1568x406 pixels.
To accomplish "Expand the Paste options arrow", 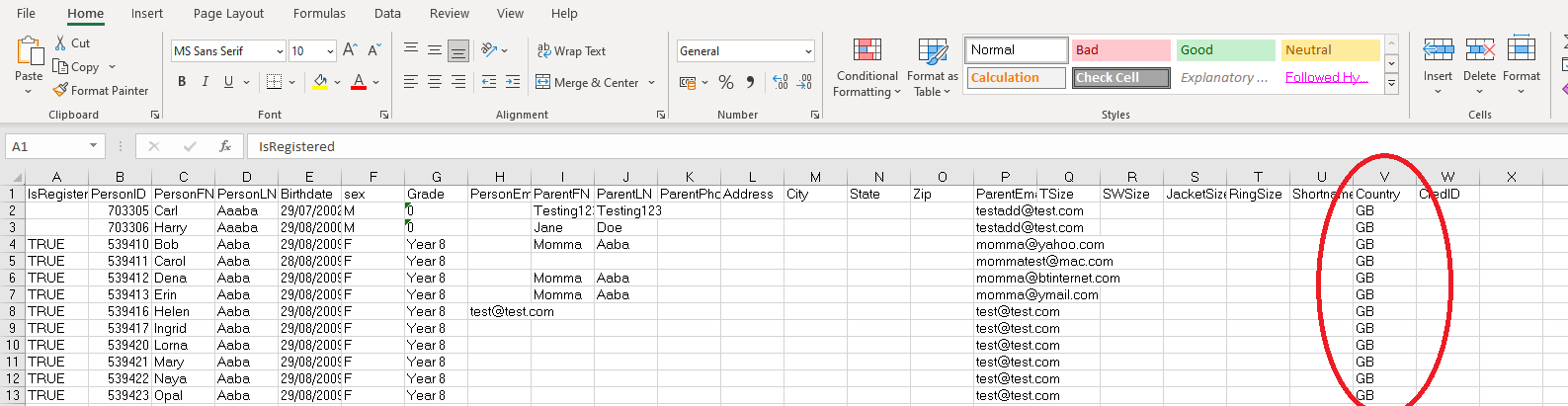I will pos(29,91).
